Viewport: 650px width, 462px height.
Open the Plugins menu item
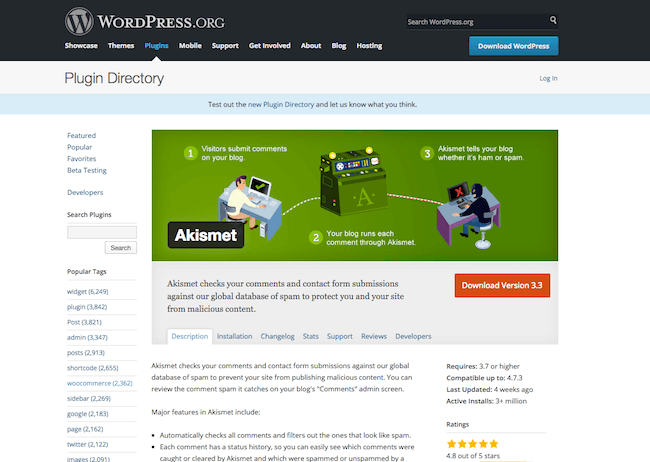coord(156,46)
